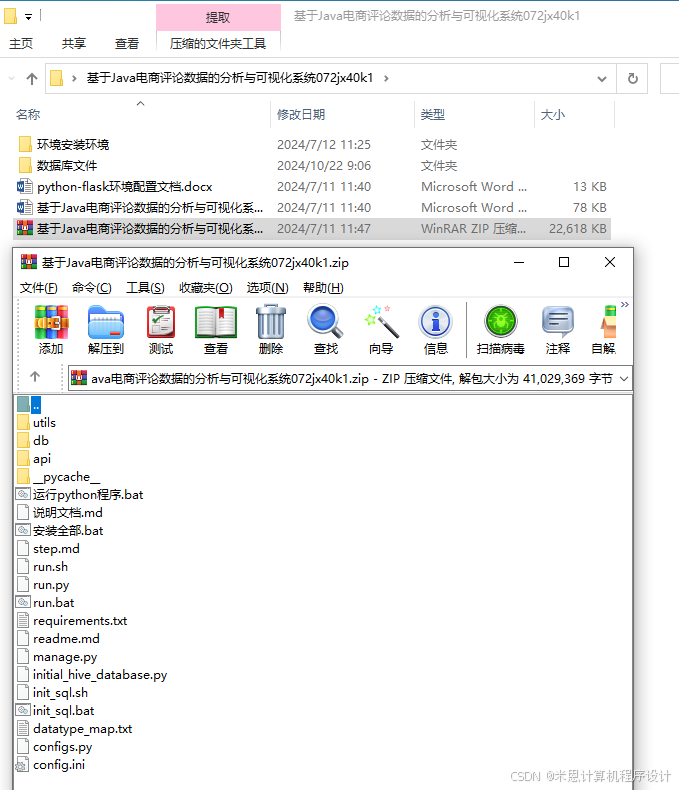Click the Delete (删除) trash icon

coord(271,330)
